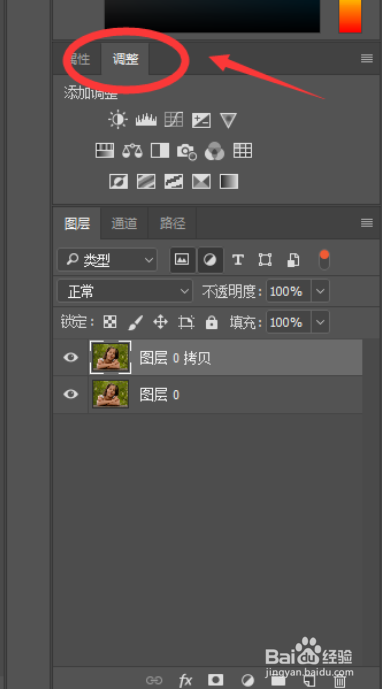This screenshot has height=690, width=382.
Task: Open the 不透明度 slider arrow
Action: (320, 291)
